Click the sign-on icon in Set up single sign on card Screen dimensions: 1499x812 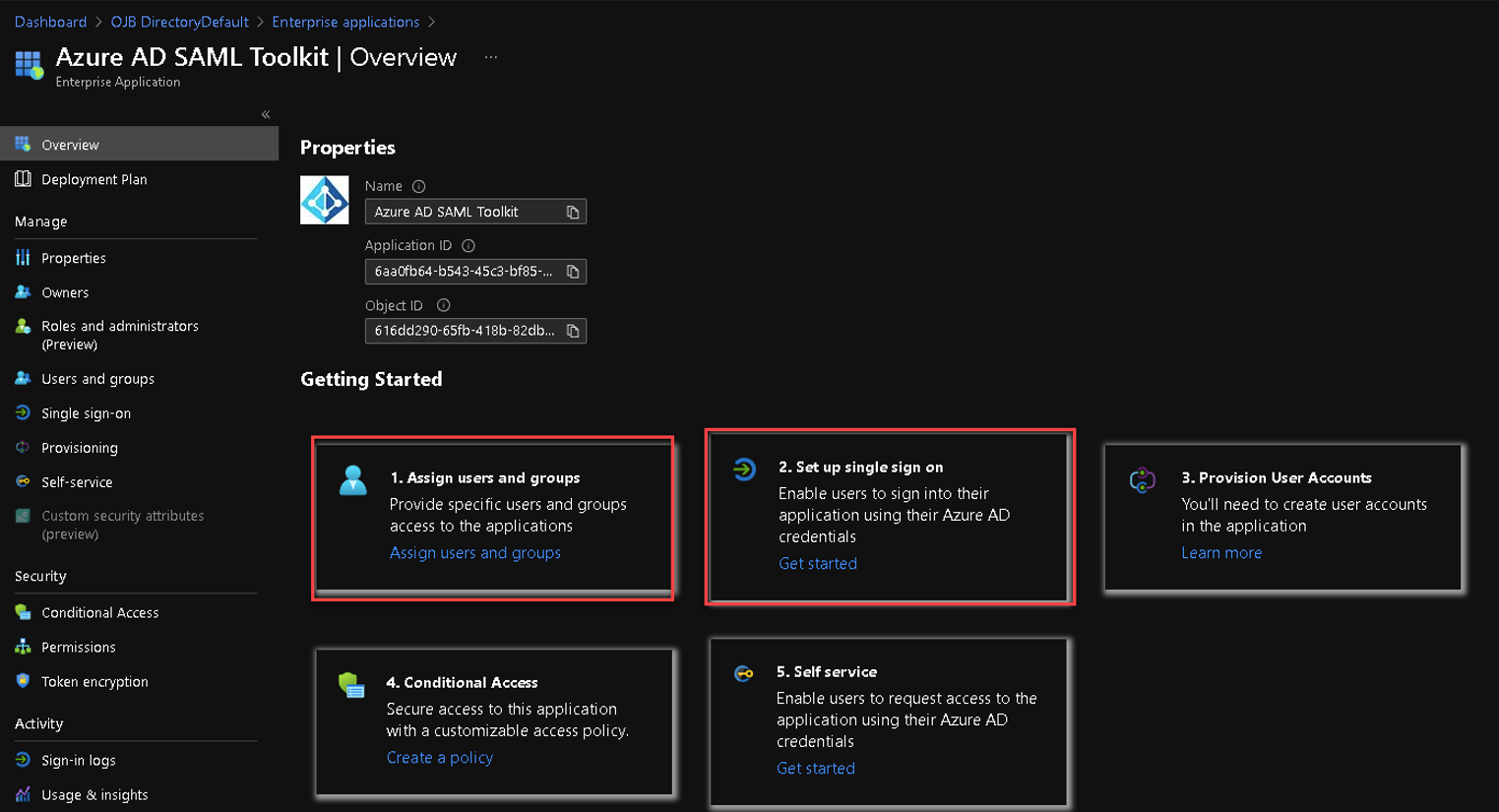pyautogui.click(x=744, y=469)
